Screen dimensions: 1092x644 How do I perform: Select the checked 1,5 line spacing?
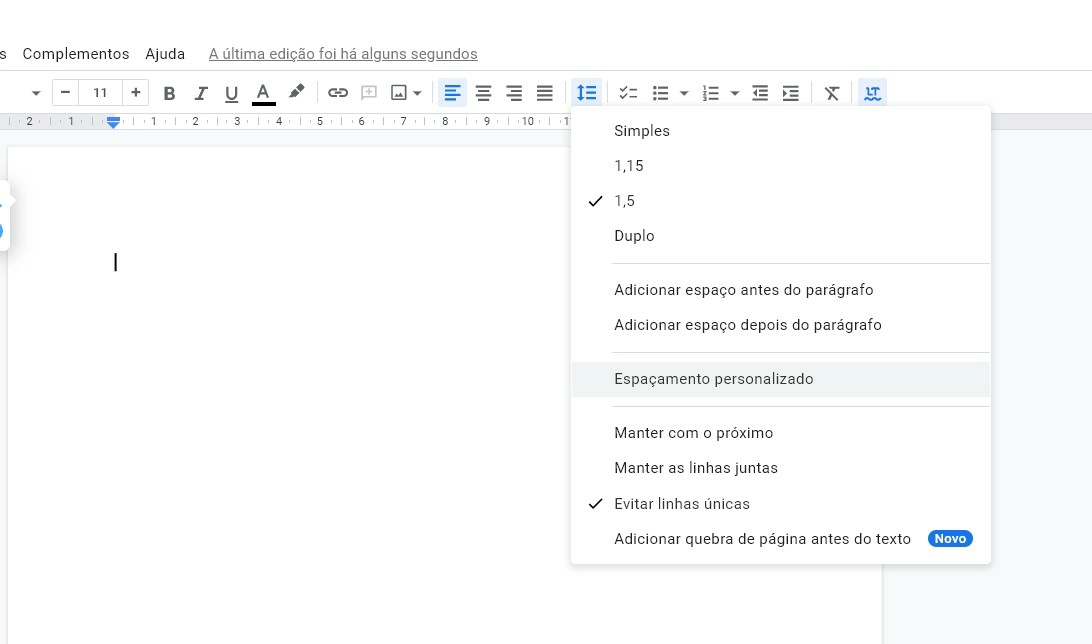[x=781, y=201]
